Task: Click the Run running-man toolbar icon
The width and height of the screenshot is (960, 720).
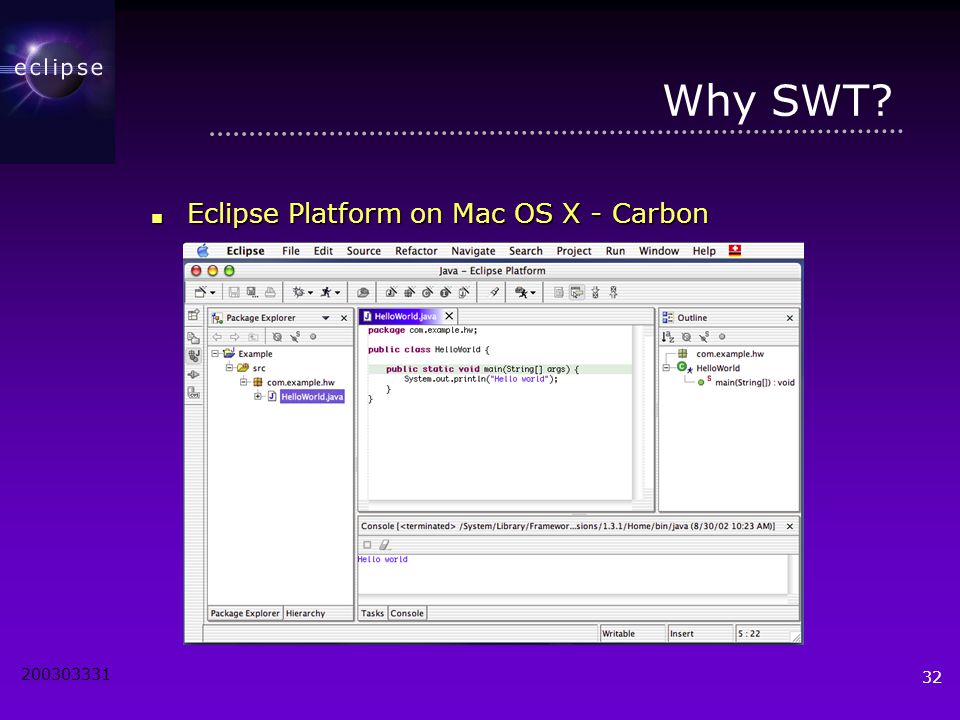Action: pos(326,293)
